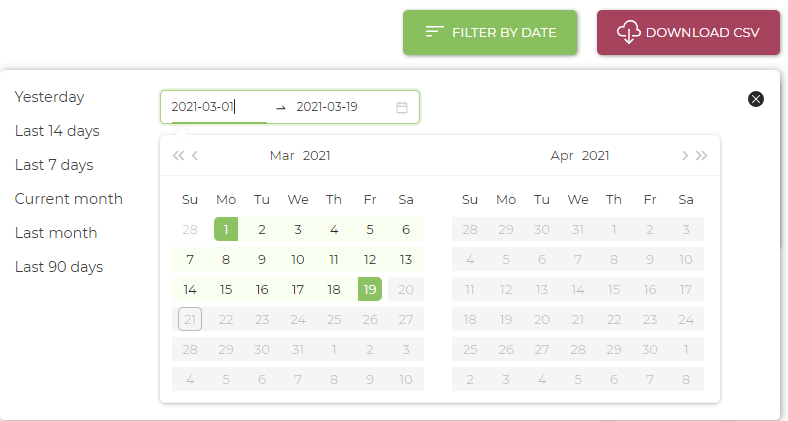This screenshot has height=421, width=788.
Task: Click the start date field 2021-03-01
Action: coord(219,107)
